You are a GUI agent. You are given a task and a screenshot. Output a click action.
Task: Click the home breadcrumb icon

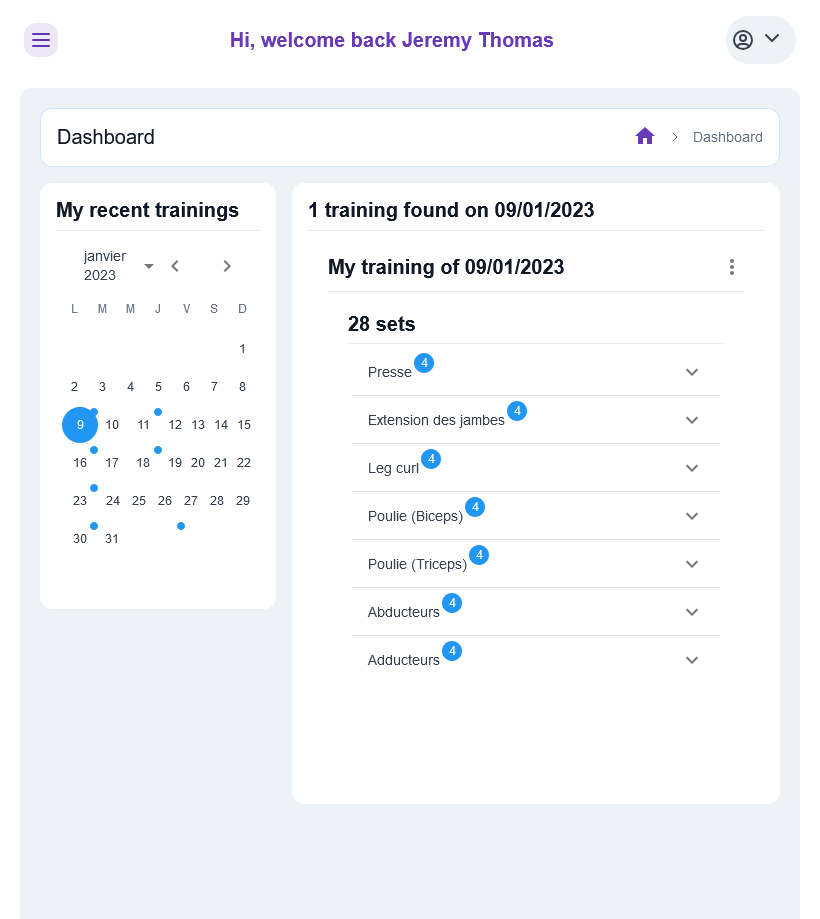pos(645,136)
